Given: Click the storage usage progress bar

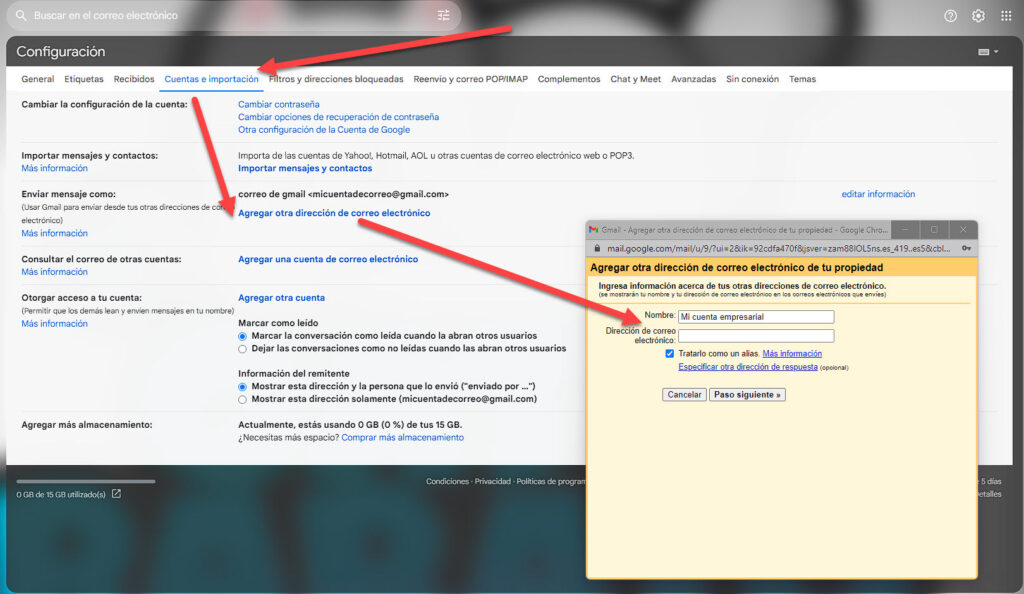Looking at the screenshot, I should [x=86, y=481].
